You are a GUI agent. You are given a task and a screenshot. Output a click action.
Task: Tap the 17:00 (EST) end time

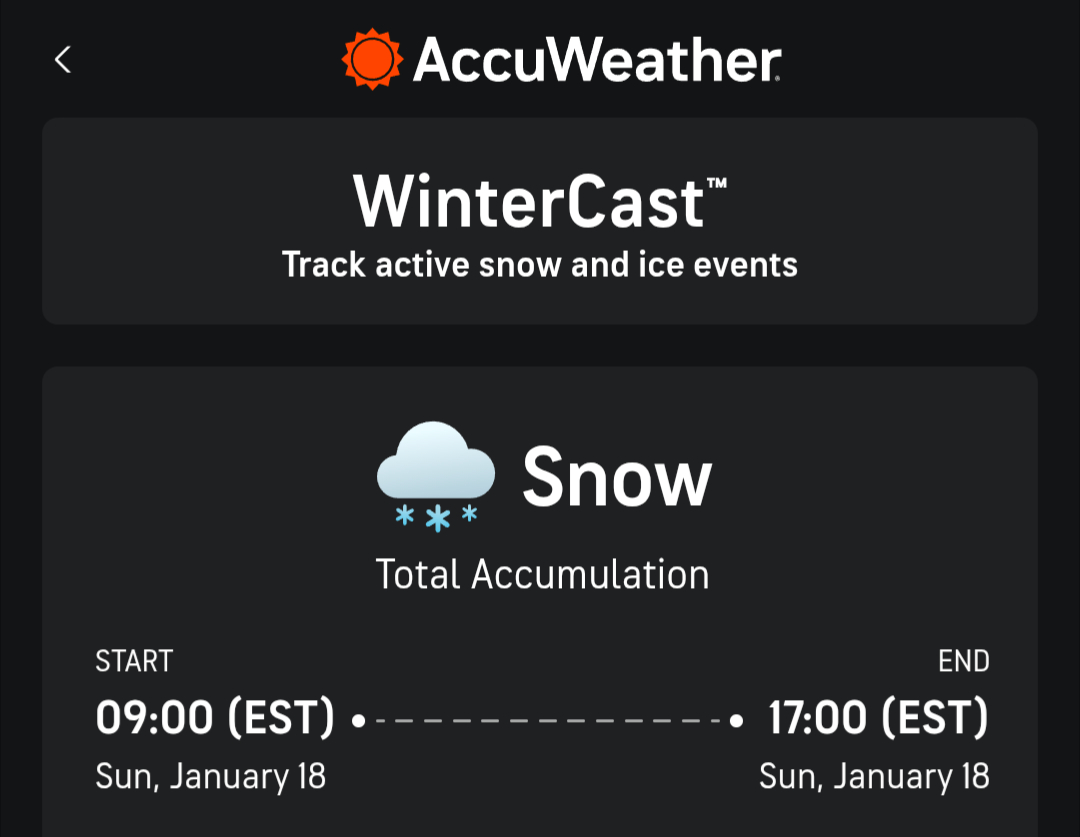tap(877, 718)
